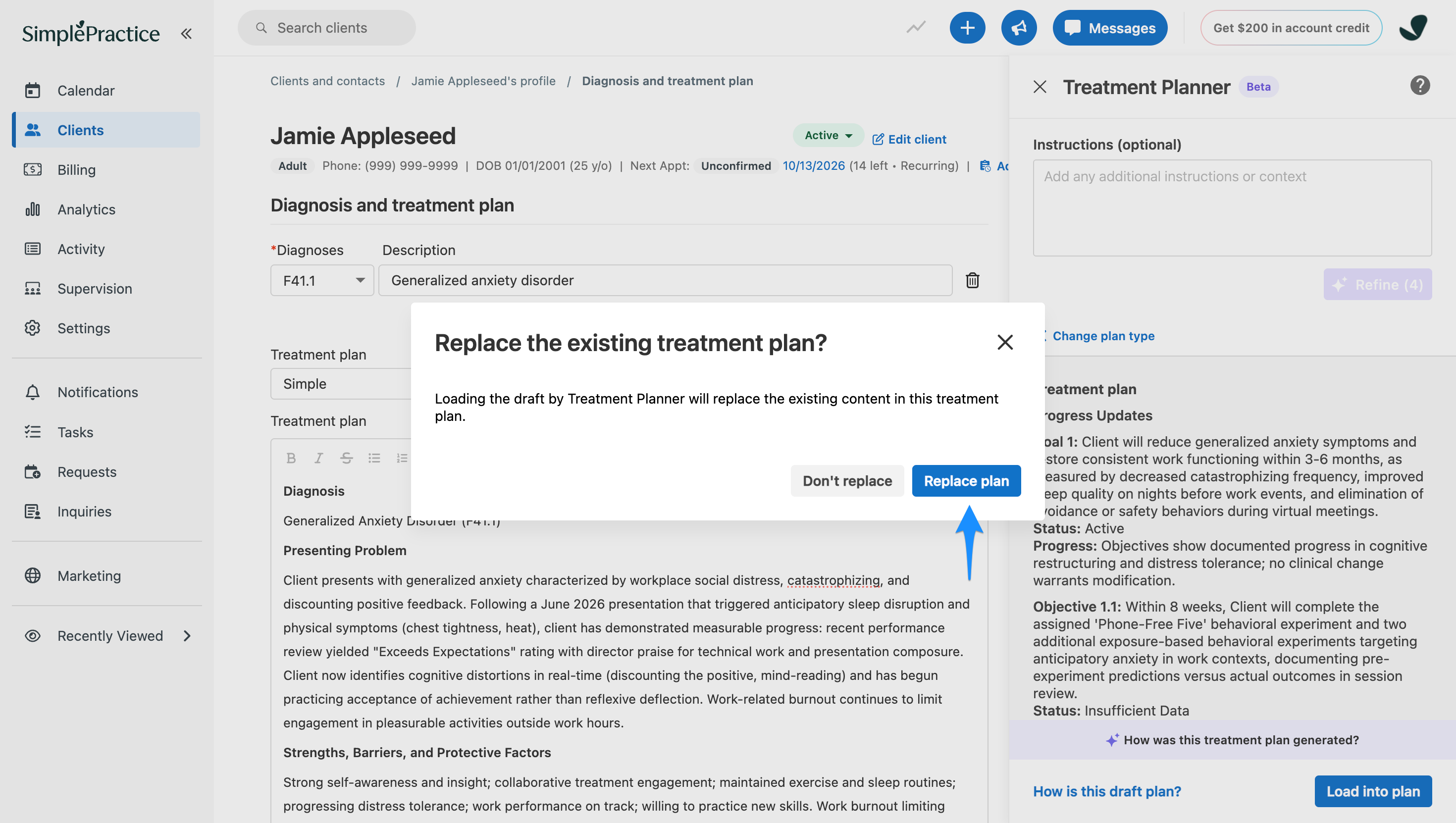Open Messages from the top bar

tap(1109, 28)
